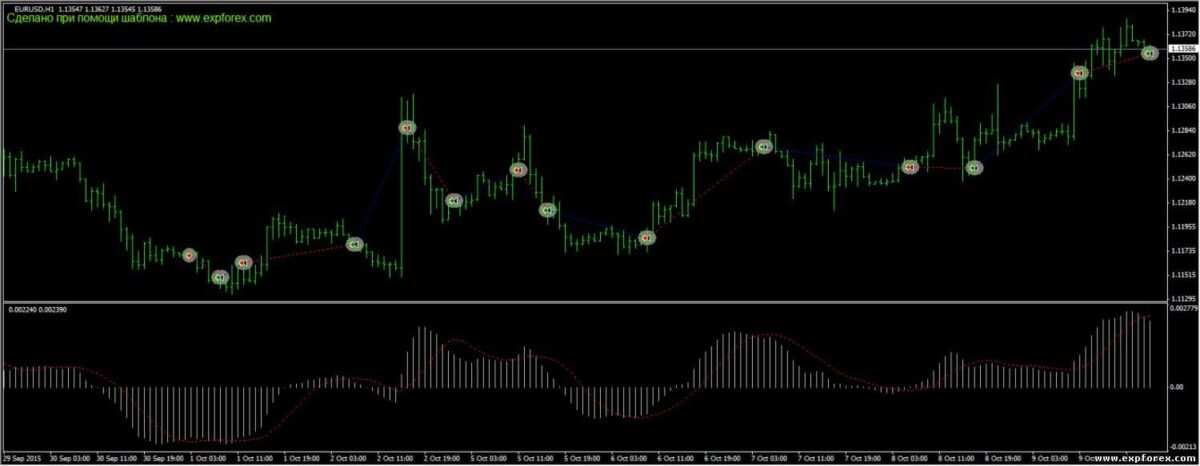Select the red trade marker left of price 1.13280
The image size is (1200, 466).
(x=1079, y=73)
